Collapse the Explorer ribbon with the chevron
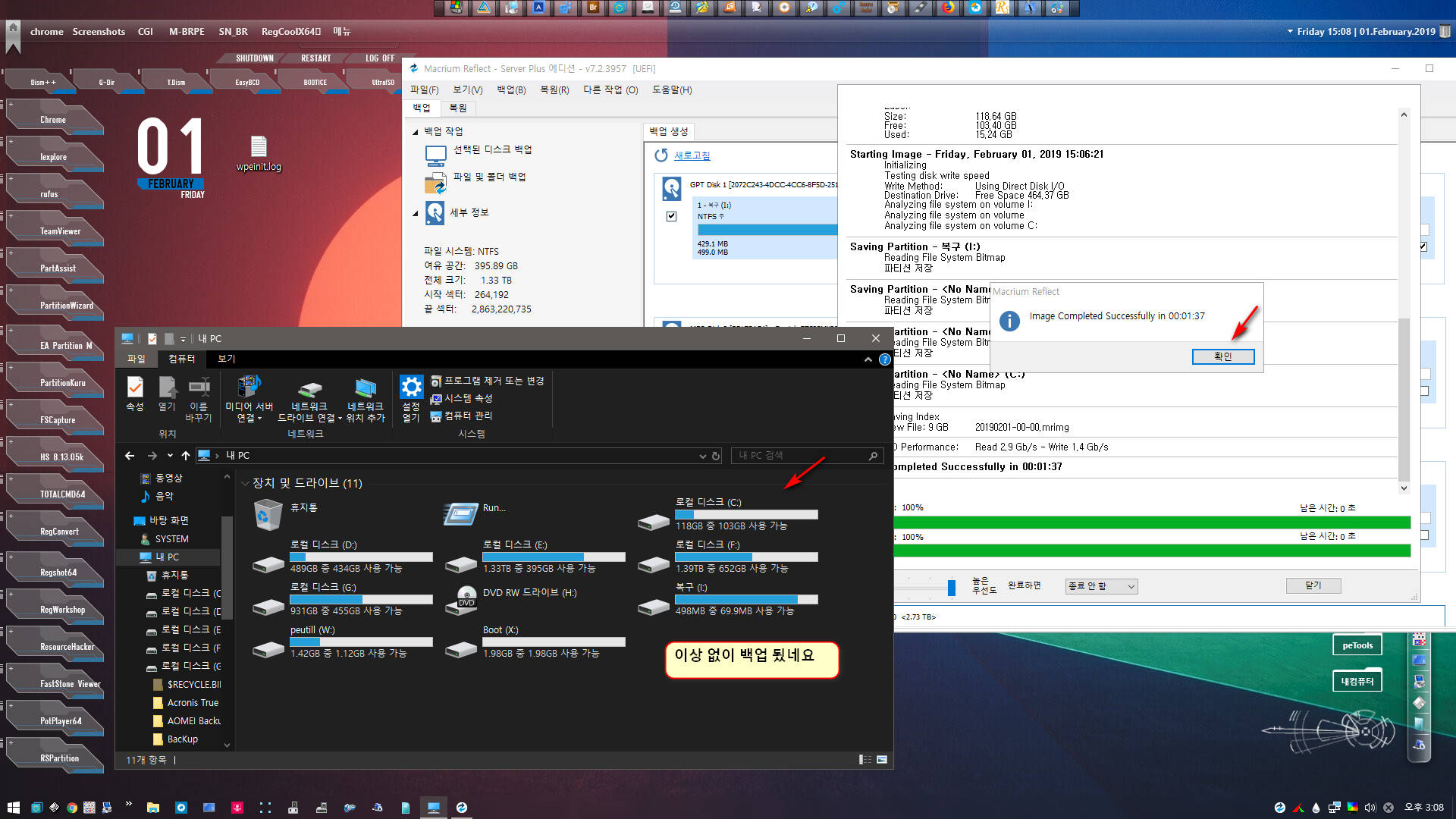Screen dimensions: 1456x819 [x=868, y=359]
